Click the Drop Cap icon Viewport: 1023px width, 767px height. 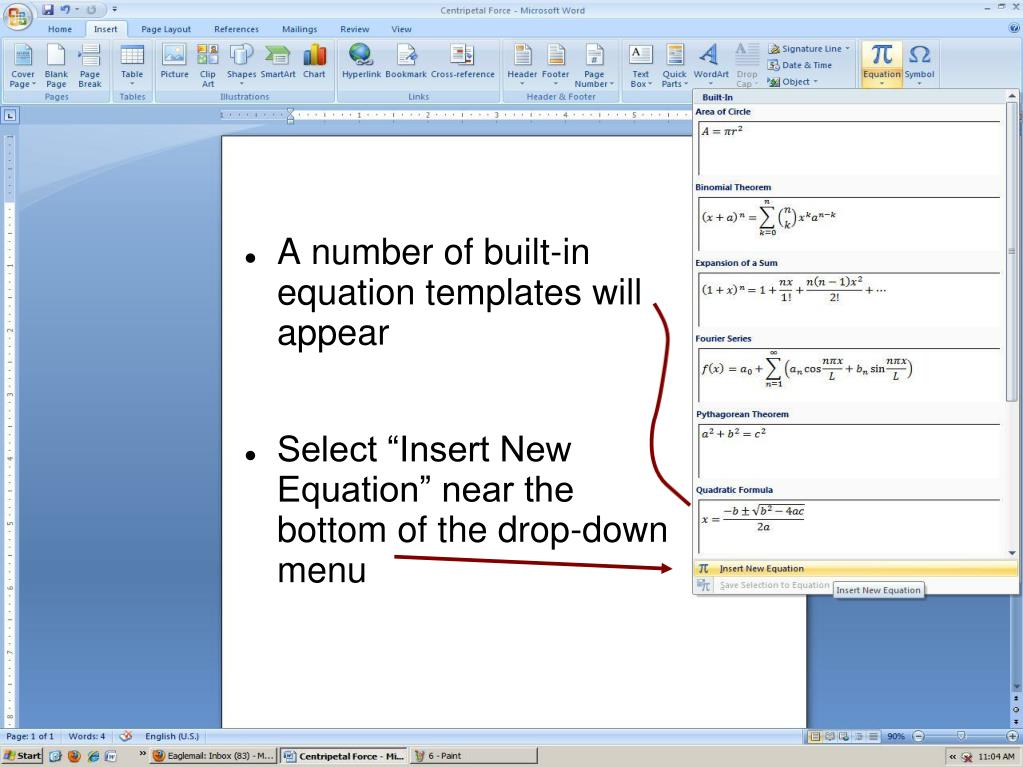[x=747, y=65]
